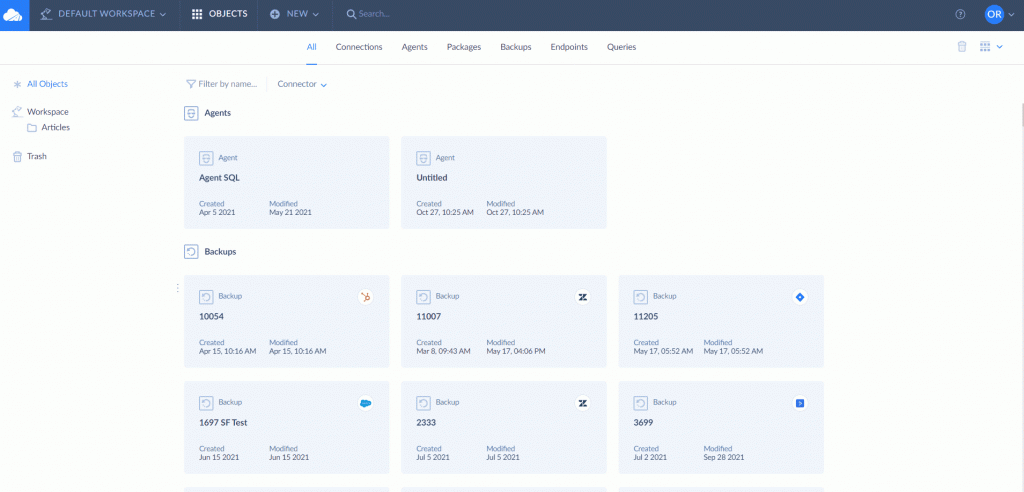Click the help question mark icon
1024x492 pixels.
pos(960,15)
